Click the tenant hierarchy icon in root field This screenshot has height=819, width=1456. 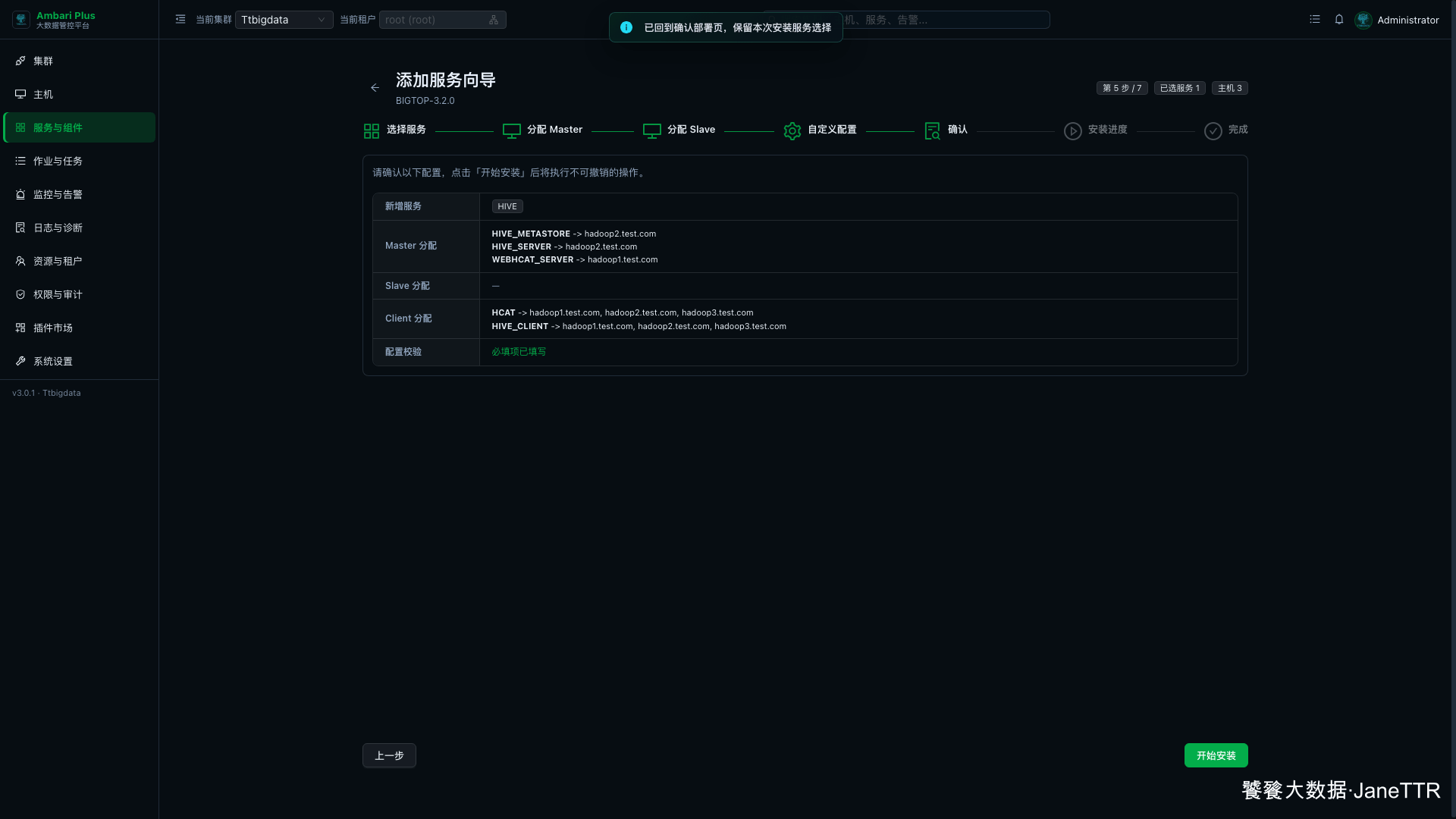point(494,20)
